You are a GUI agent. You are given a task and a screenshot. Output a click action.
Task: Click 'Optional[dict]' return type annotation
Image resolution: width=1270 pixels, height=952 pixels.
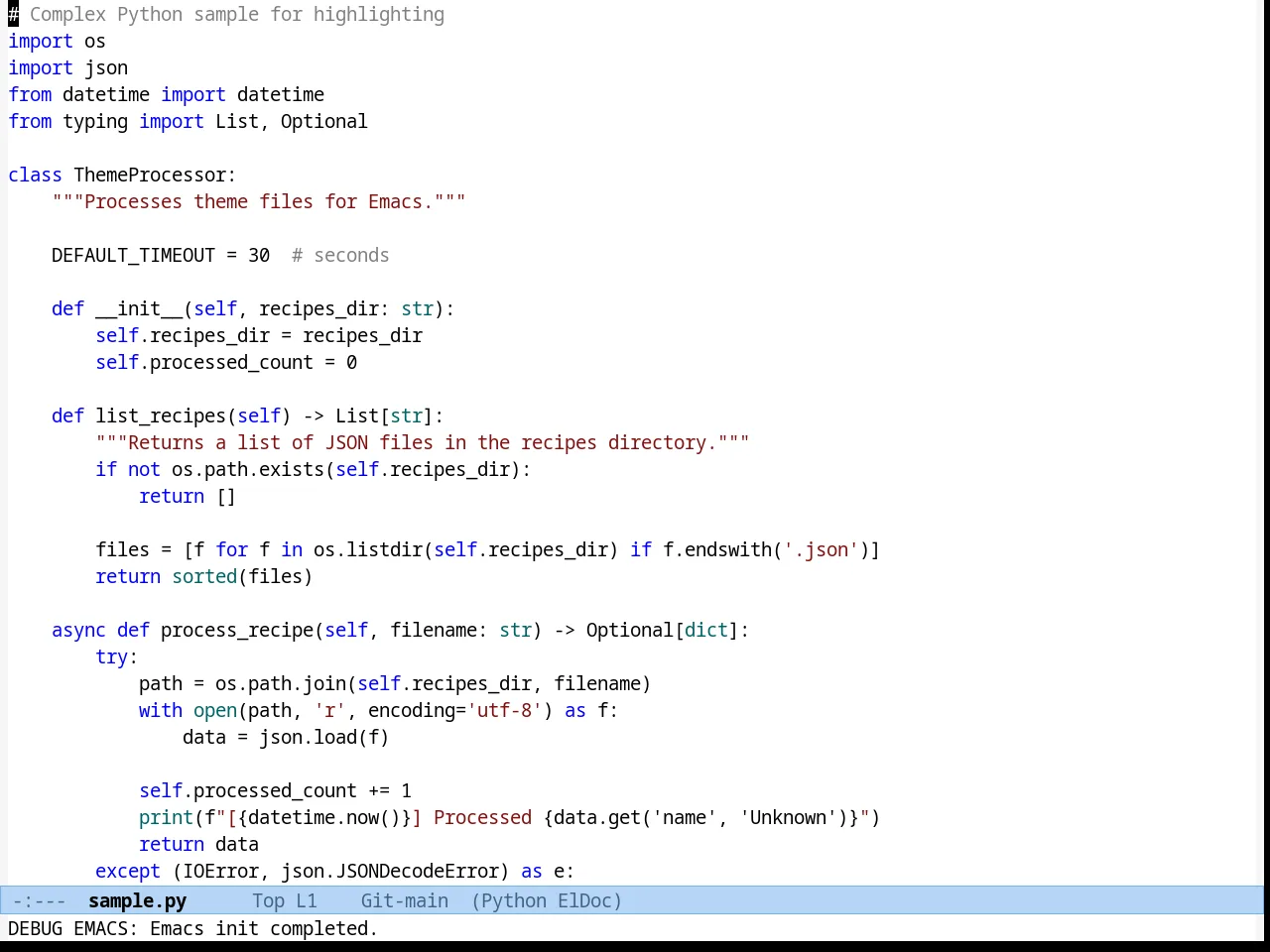[662, 630]
